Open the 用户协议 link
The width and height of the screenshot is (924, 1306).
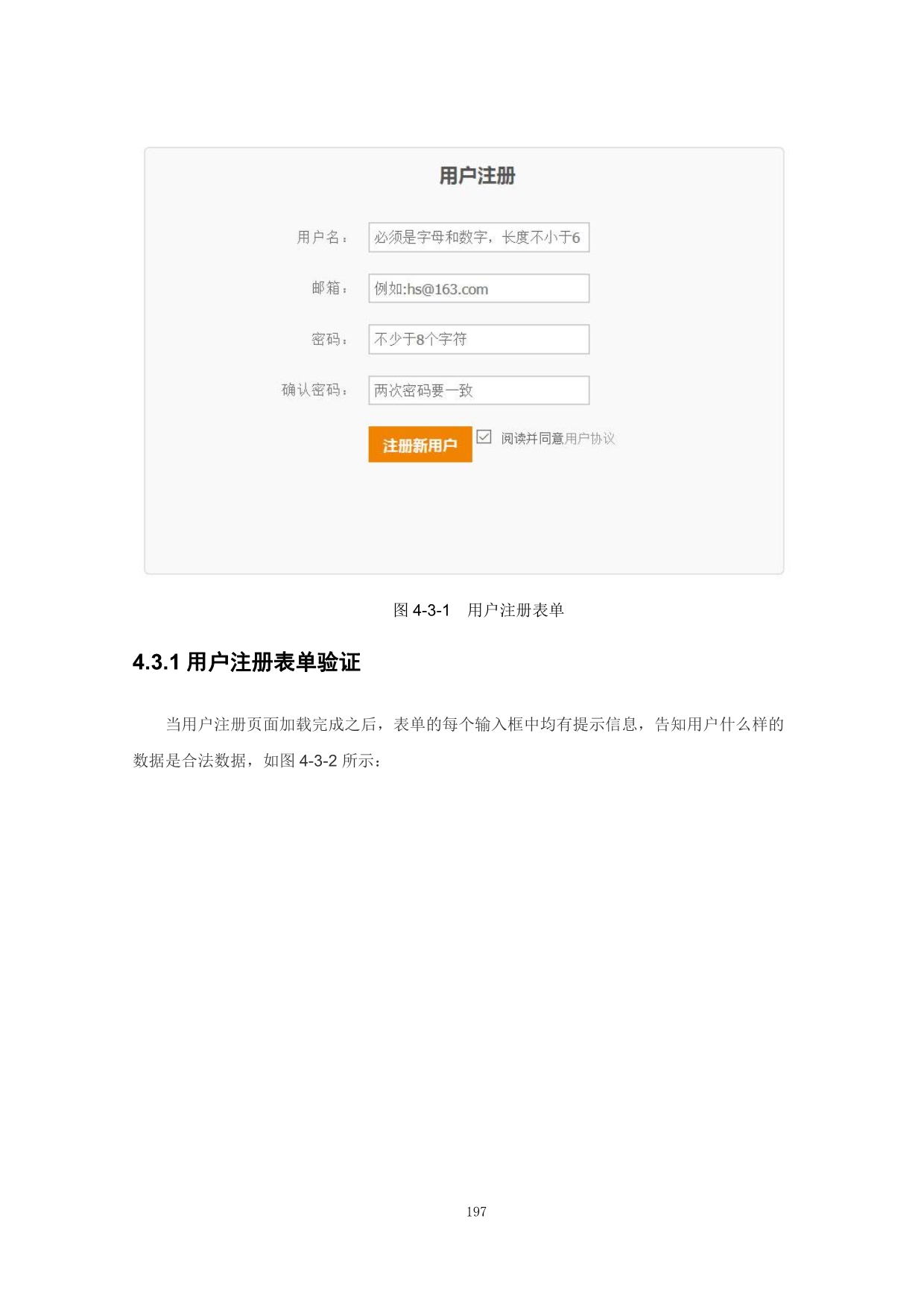pos(590,438)
